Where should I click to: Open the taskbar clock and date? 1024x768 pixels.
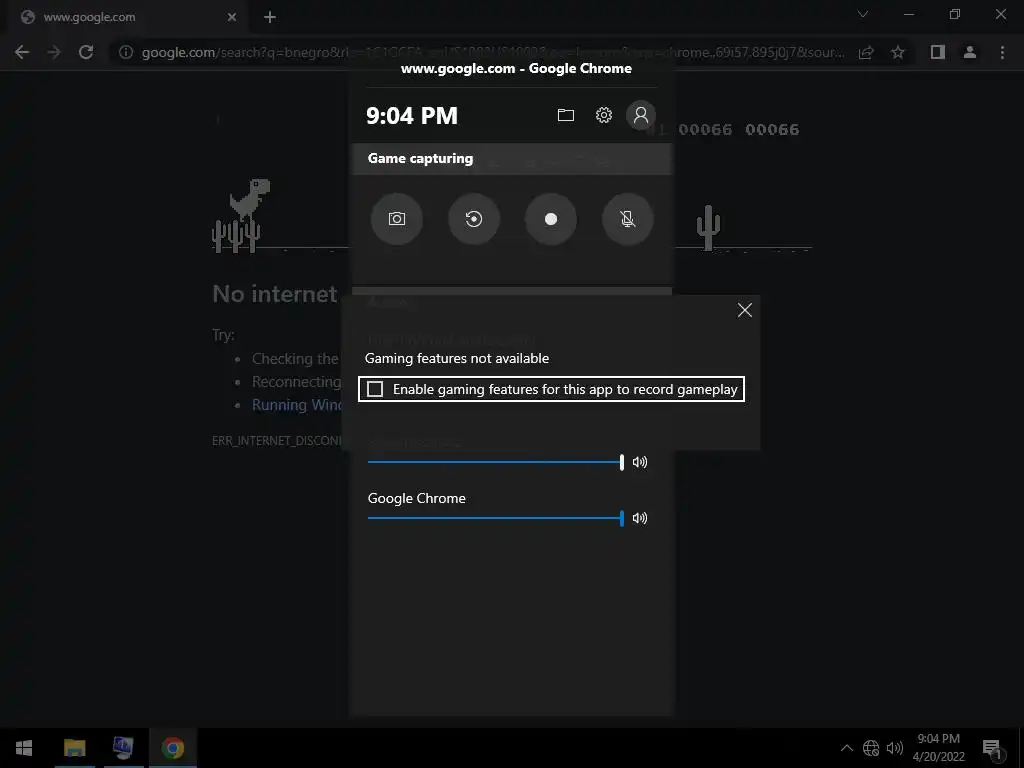[938, 748]
